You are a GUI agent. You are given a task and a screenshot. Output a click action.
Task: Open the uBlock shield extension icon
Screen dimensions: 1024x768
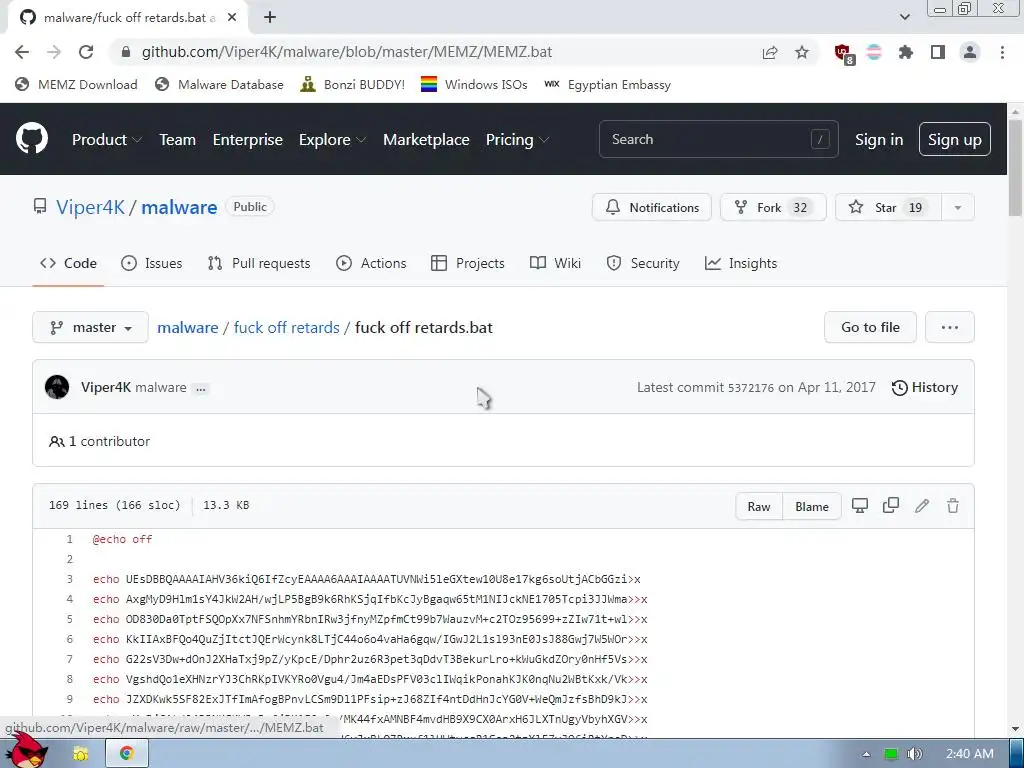tap(844, 54)
